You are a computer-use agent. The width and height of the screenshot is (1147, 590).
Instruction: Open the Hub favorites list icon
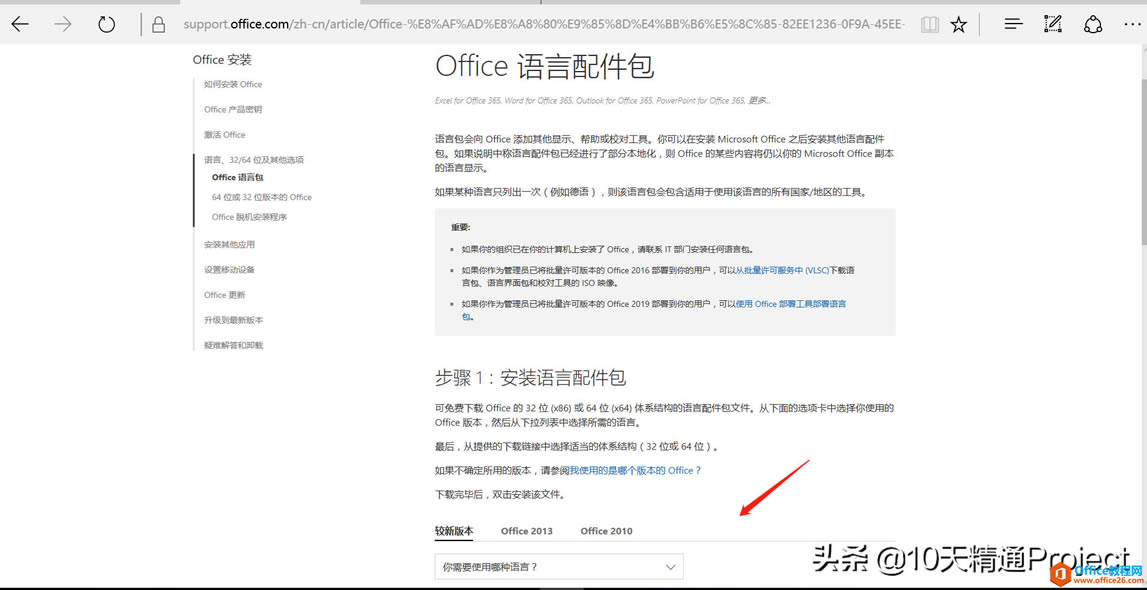(x=1013, y=25)
